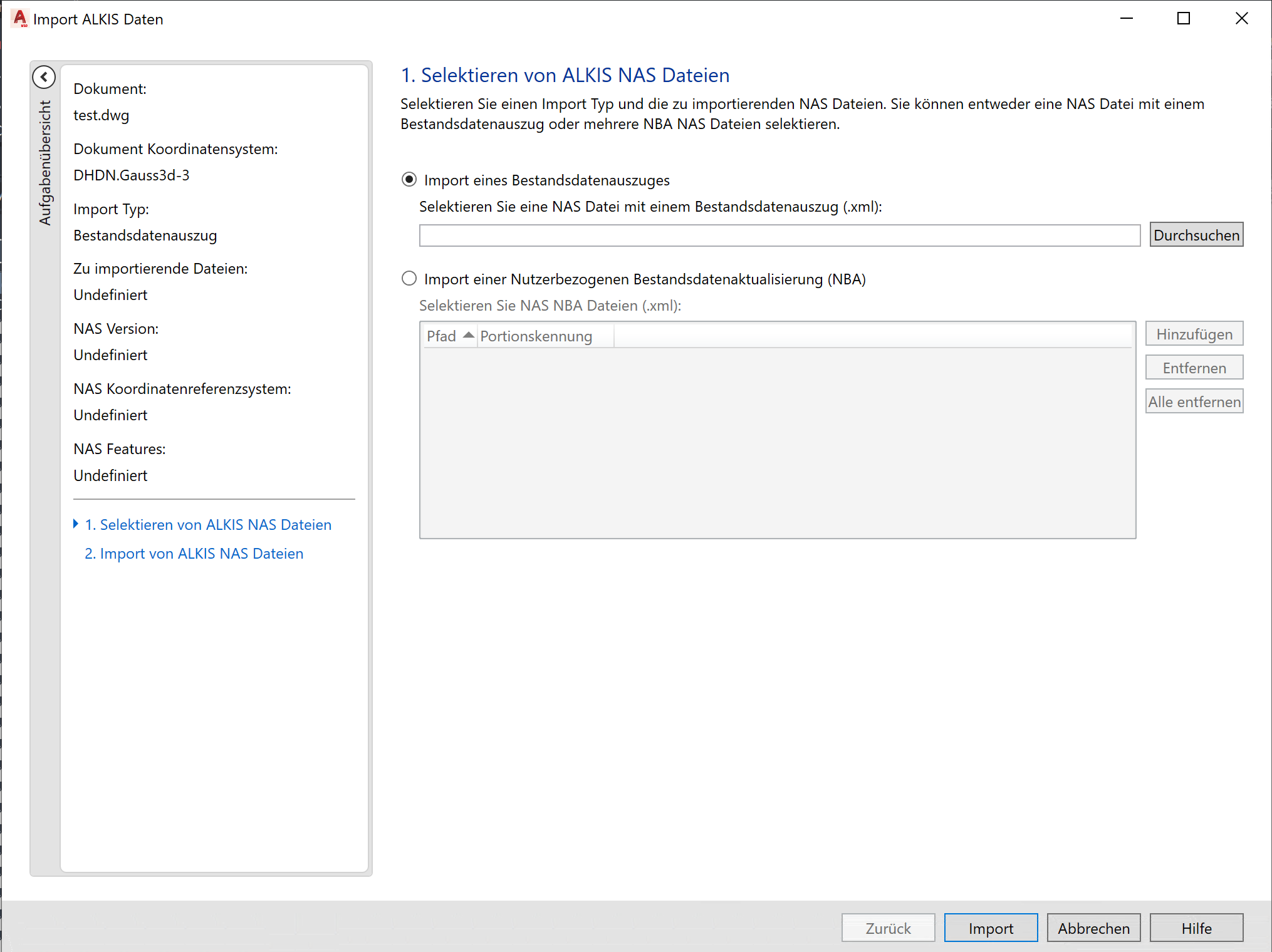Open Hilfe for this dialog
1272x952 pixels.
click(1196, 928)
